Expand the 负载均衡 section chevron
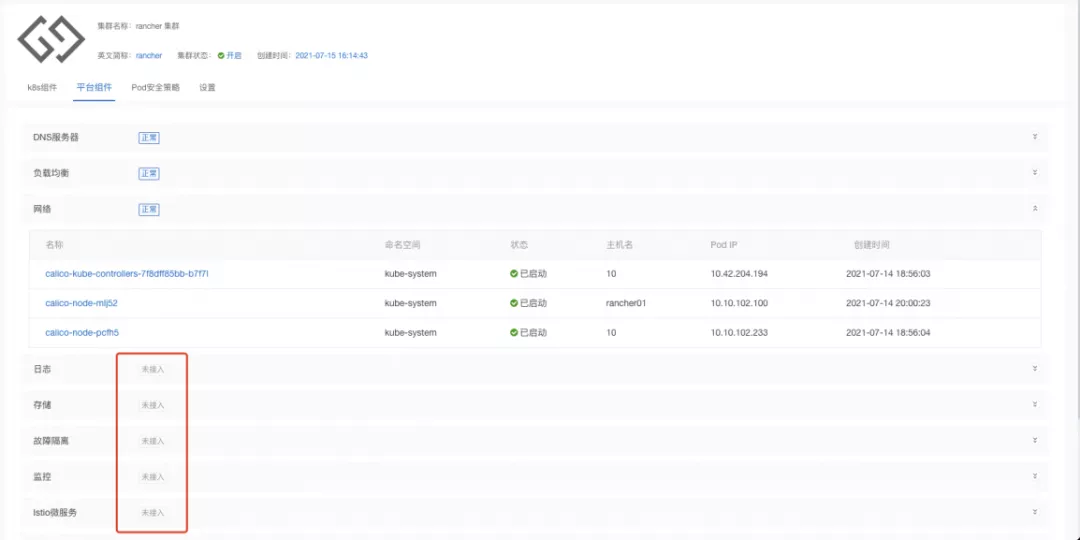Screen dimensions: 1080x540 point(1035,173)
